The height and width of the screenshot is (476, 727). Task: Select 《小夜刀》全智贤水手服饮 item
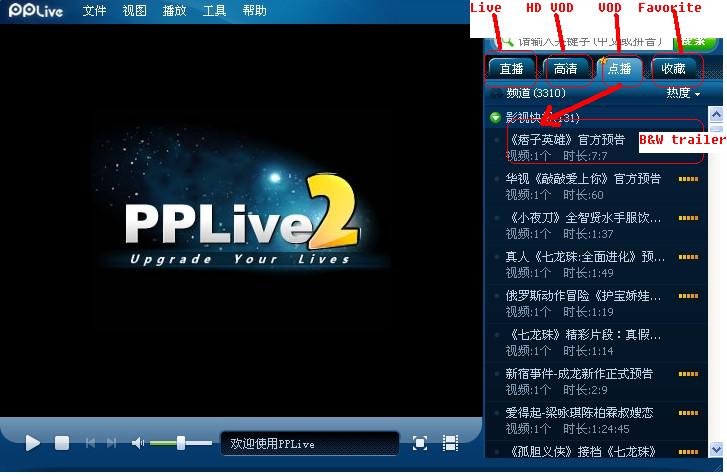coord(598,225)
